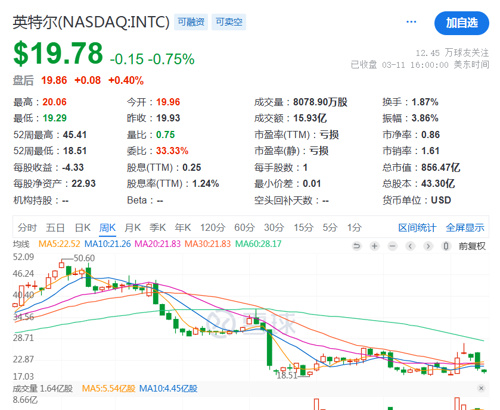
Task: Click the 换手 value 1.87%
Action: click(x=425, y=102)
